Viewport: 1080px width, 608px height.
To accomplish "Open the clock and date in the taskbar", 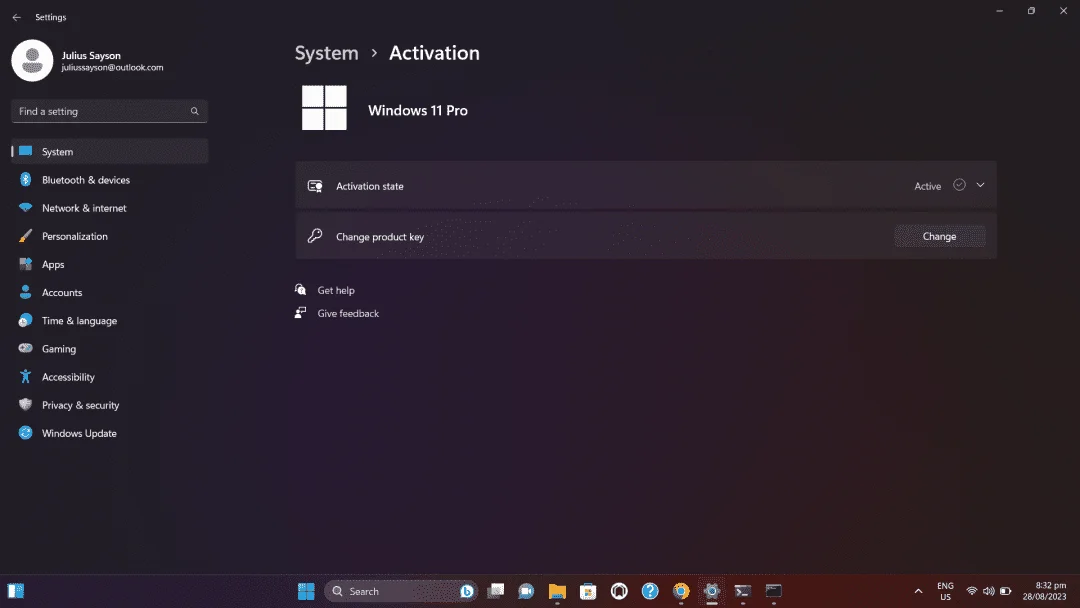I will (1044, 591).
